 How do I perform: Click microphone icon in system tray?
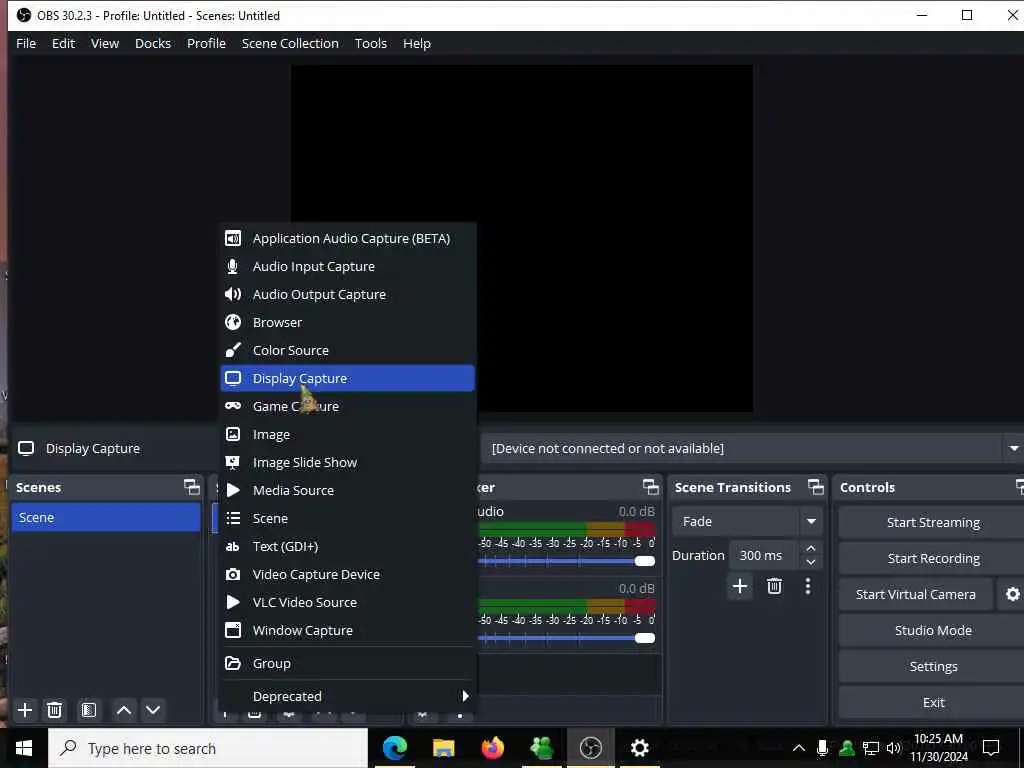pos(823,748)
